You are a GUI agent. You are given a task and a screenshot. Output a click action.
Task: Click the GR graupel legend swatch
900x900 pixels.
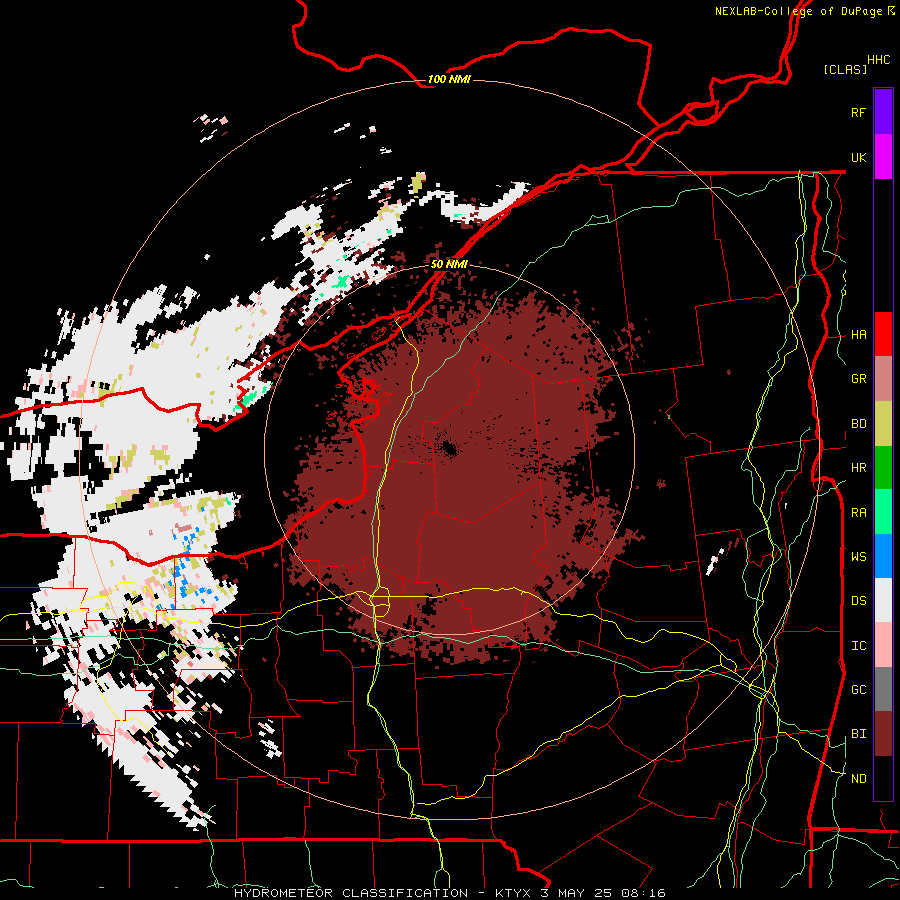pos(883,379)
